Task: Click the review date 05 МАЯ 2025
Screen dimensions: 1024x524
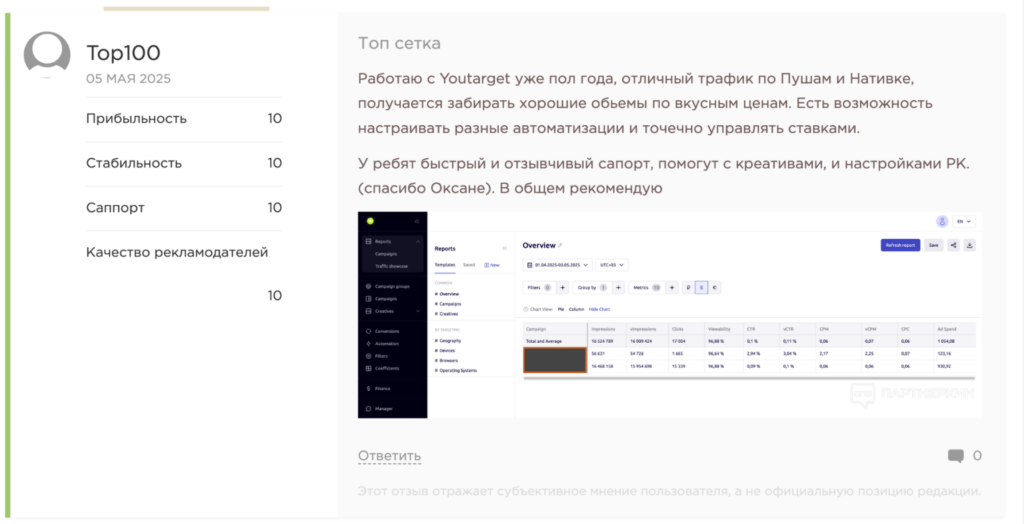Action: pyautogui.click(x=128, y=79)
